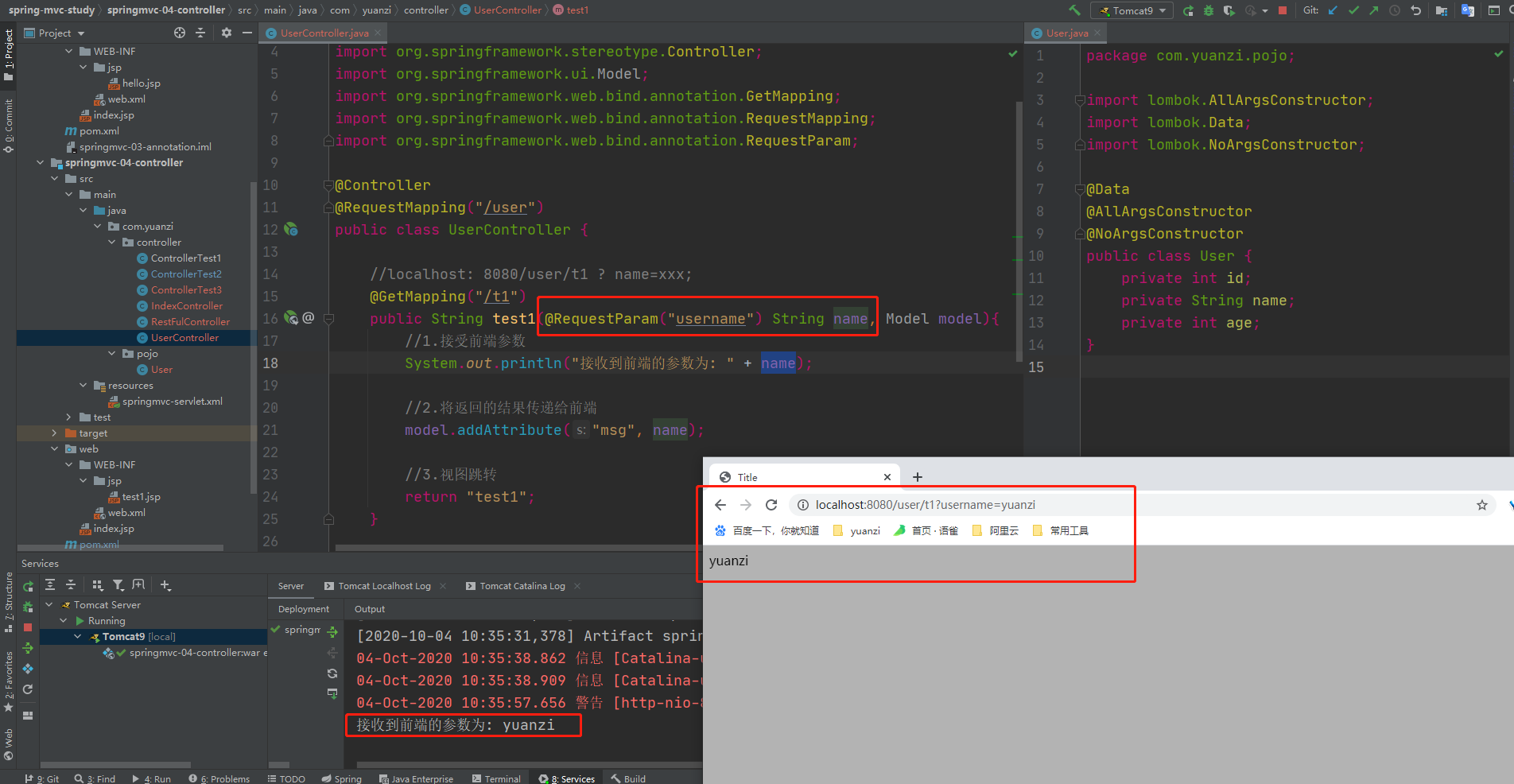Open the yuanzi bookmarks folder in Chrome
The width and height of the screenshot is (1514, 784).
tap(856, 530)
